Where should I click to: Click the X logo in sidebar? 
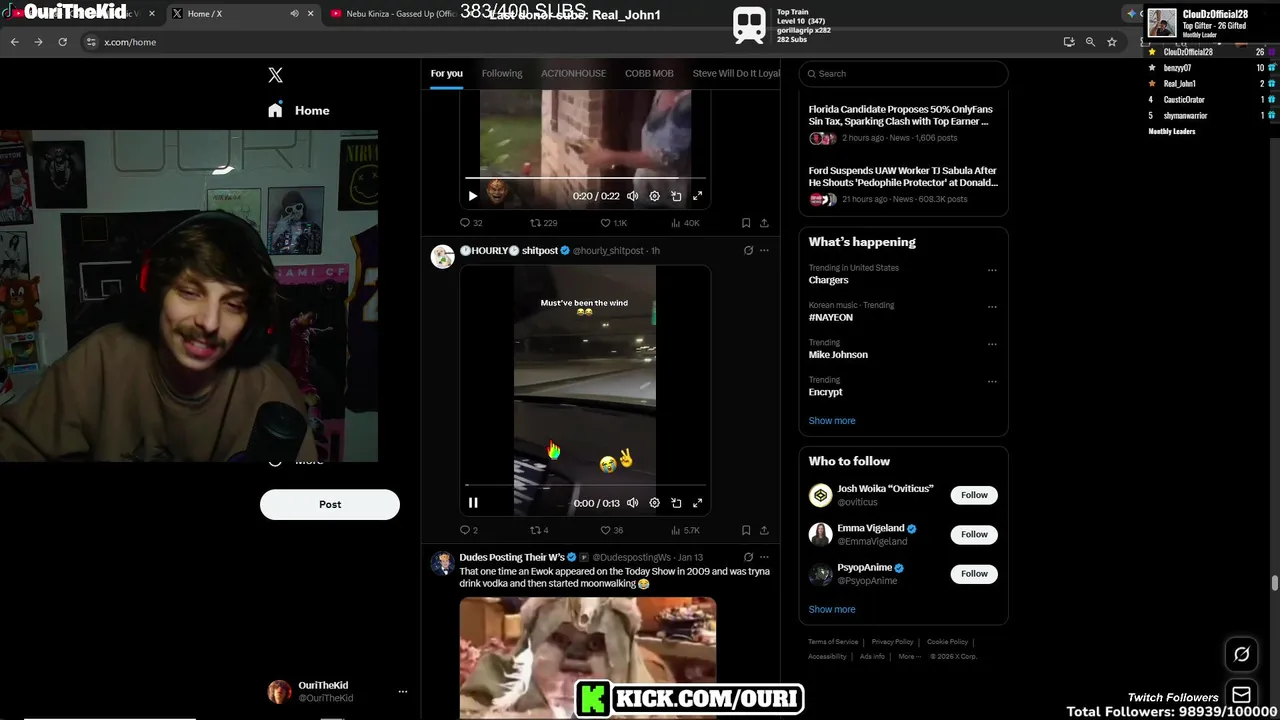click(276, 75)
